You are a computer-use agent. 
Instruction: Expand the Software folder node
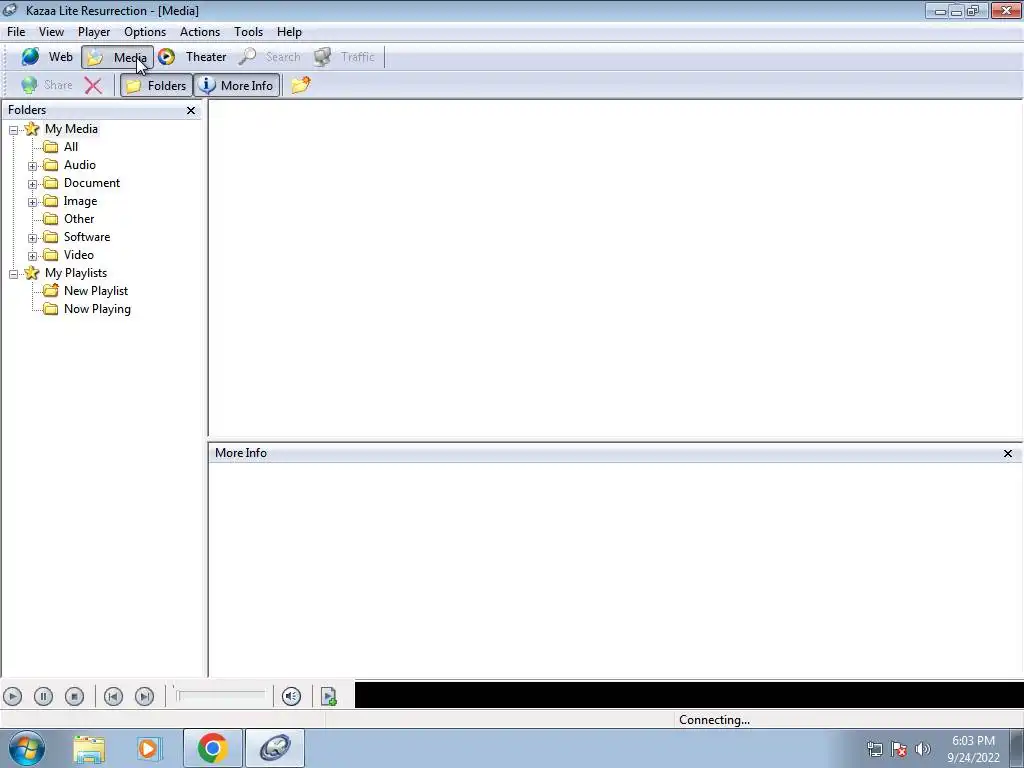[32, 238]
